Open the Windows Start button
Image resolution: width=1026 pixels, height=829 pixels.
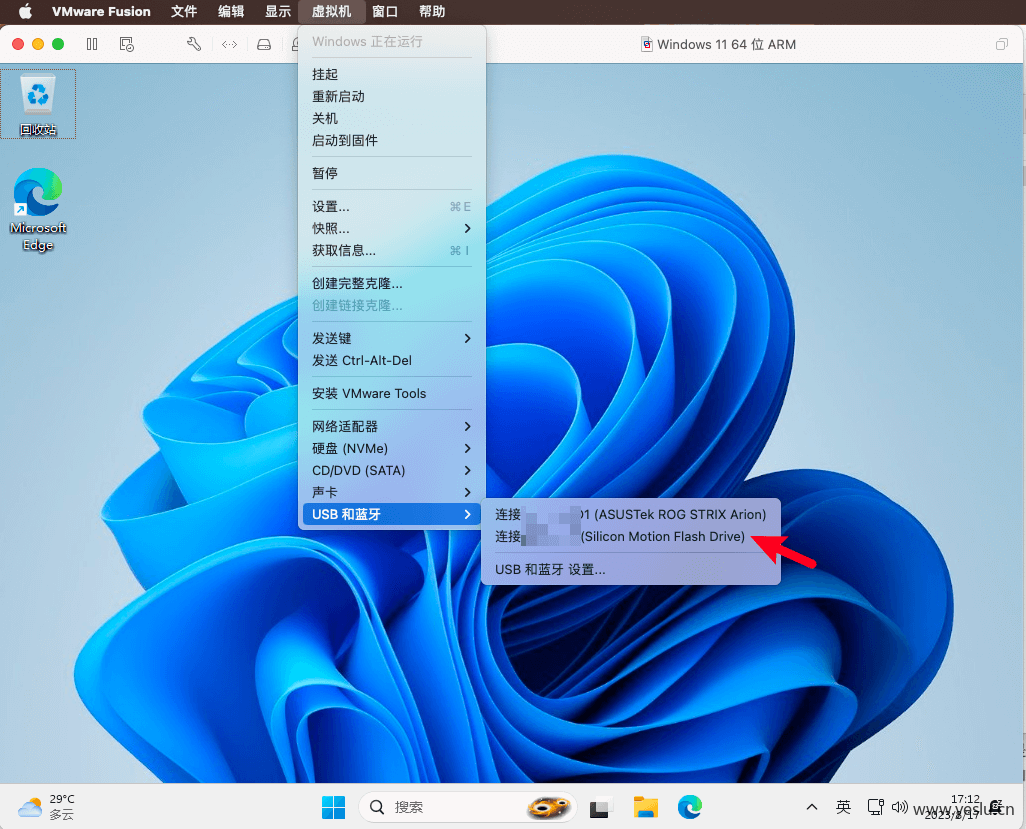click(x=333, y=807)
